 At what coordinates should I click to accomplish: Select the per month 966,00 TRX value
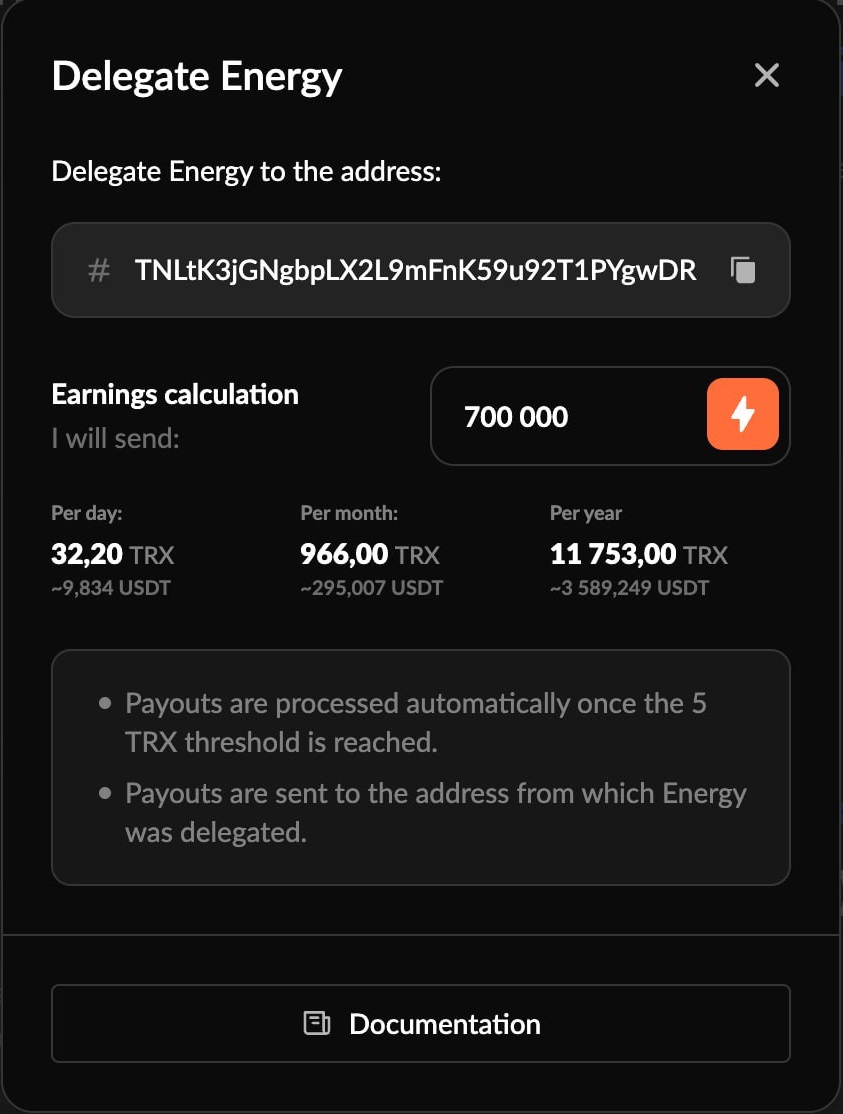[369, 554]
